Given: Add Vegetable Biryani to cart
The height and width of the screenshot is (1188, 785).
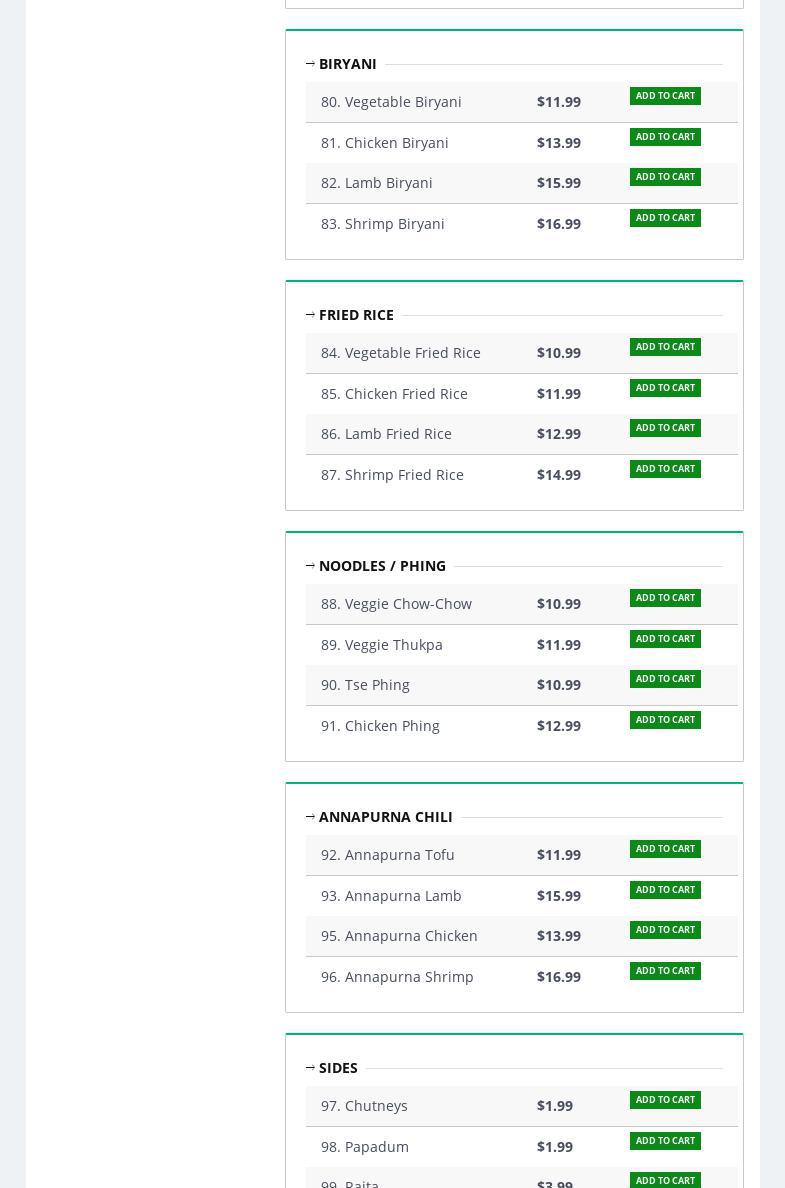Looking at the screenshot, I should (x=665, y=96).
